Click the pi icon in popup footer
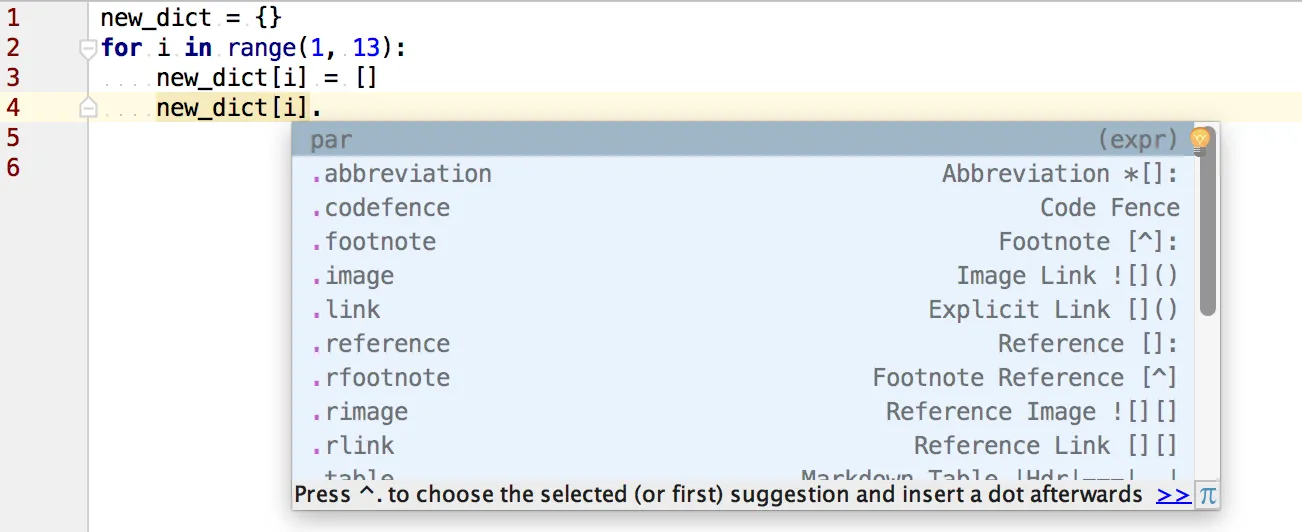 [1208, 494]
